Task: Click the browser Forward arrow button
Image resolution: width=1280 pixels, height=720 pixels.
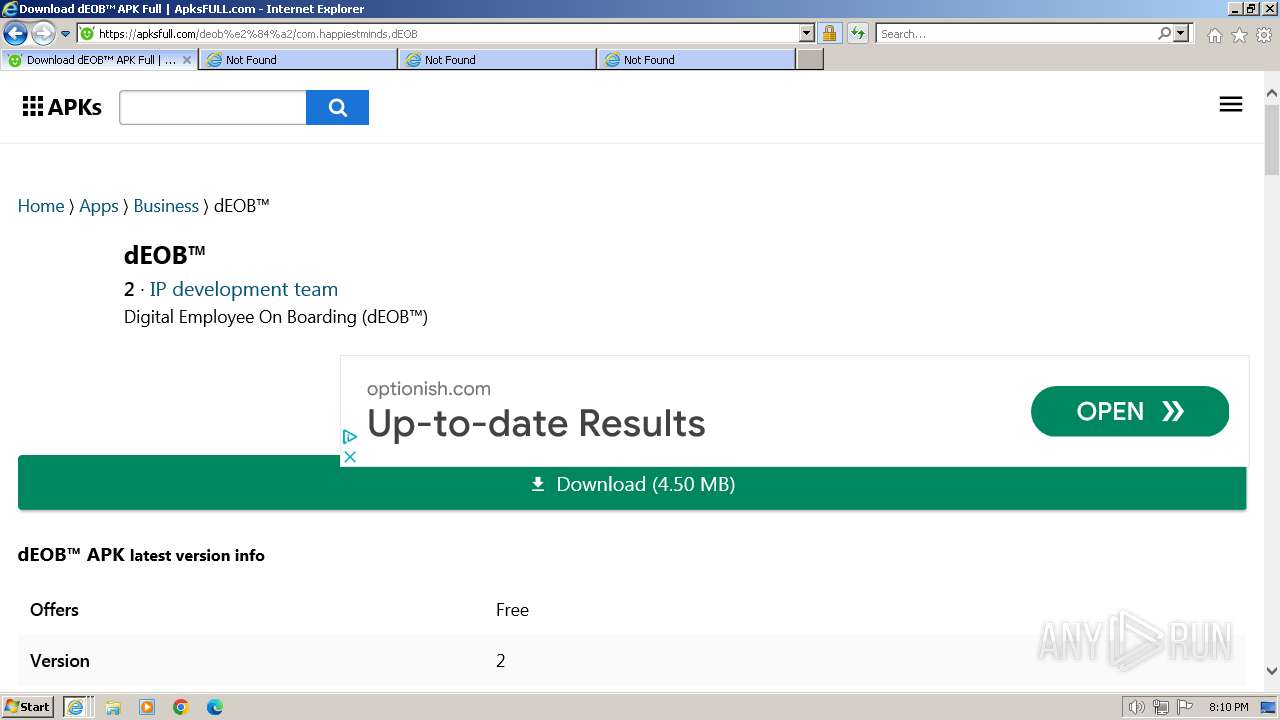Action: 42,33
